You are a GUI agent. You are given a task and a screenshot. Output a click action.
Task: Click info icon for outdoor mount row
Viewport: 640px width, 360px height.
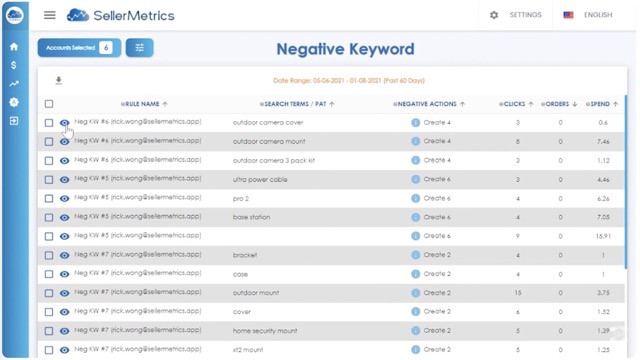click(416, 293)
